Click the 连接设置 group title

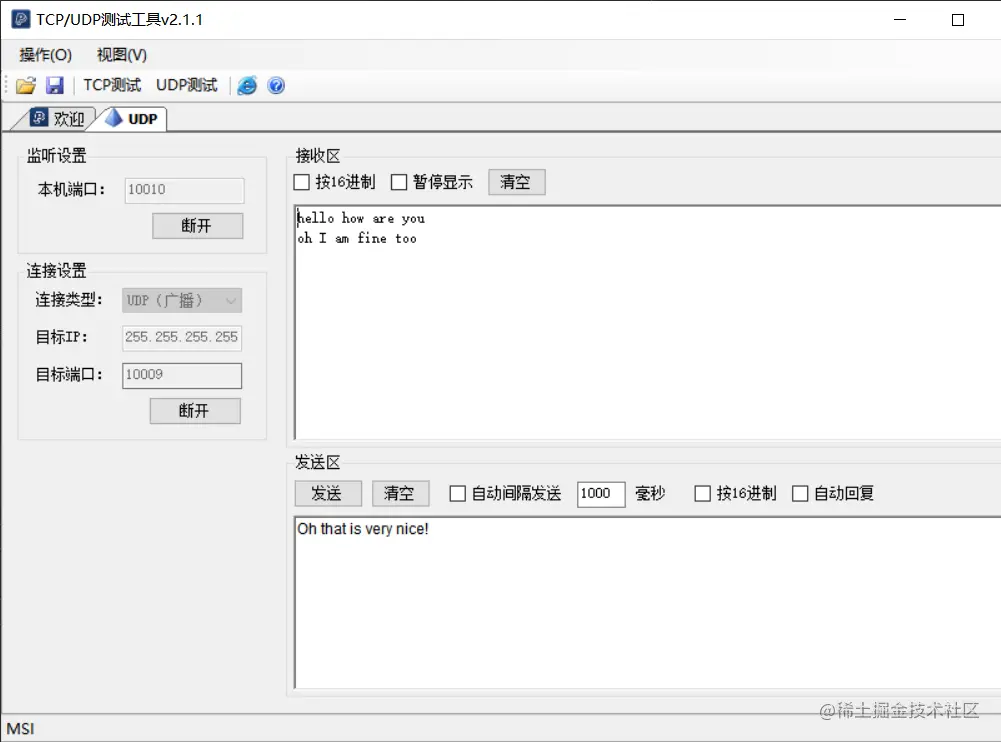[56, 271]
